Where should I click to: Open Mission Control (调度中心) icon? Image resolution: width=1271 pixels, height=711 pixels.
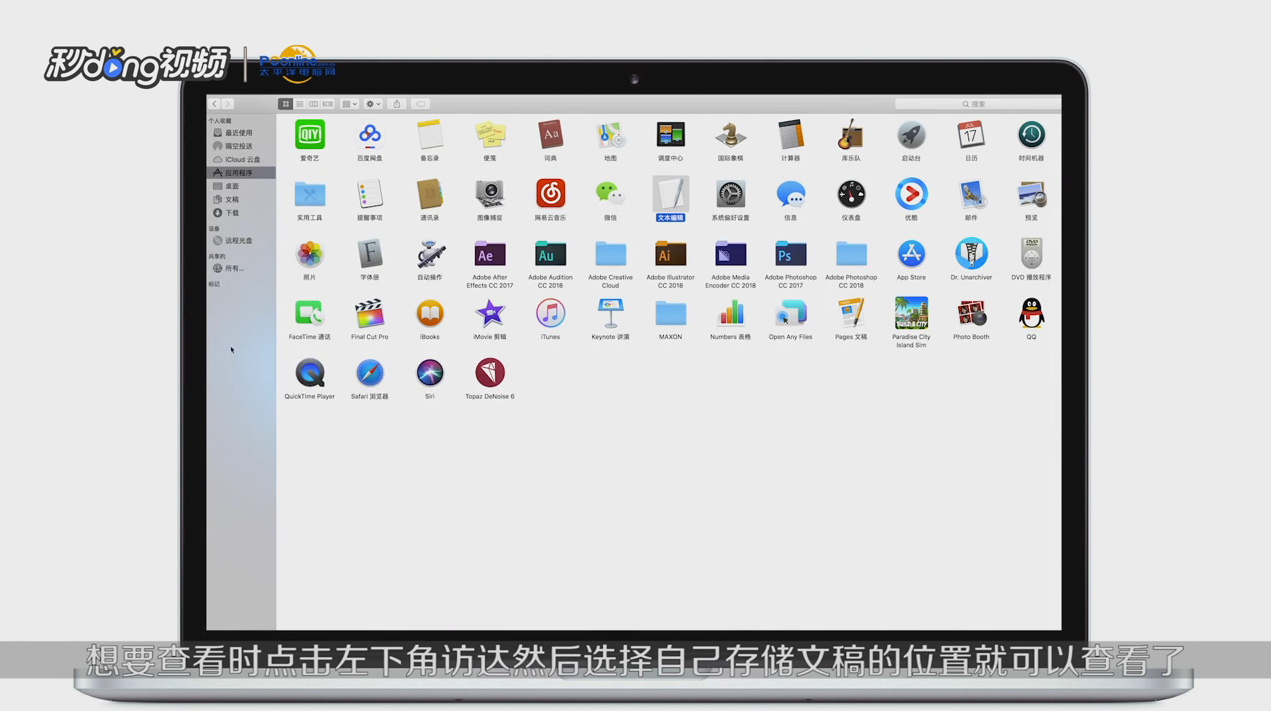tap(670, 135)
